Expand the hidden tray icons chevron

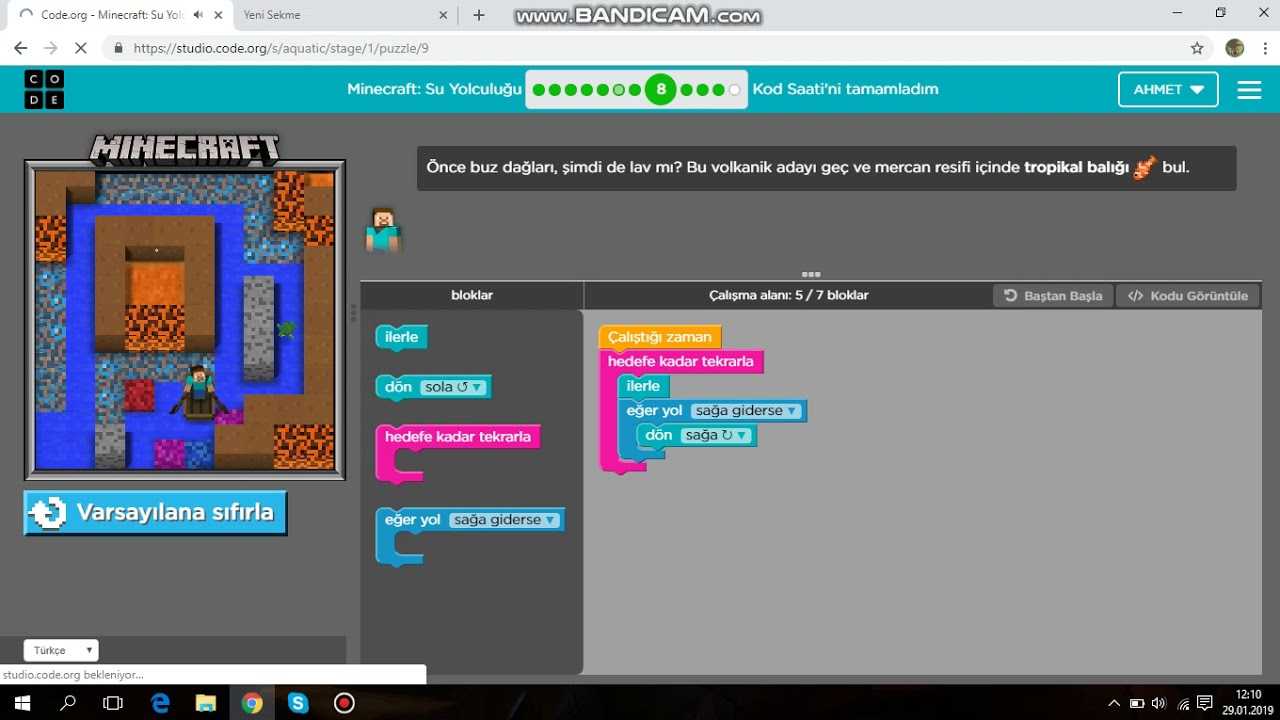point(1115,703)
